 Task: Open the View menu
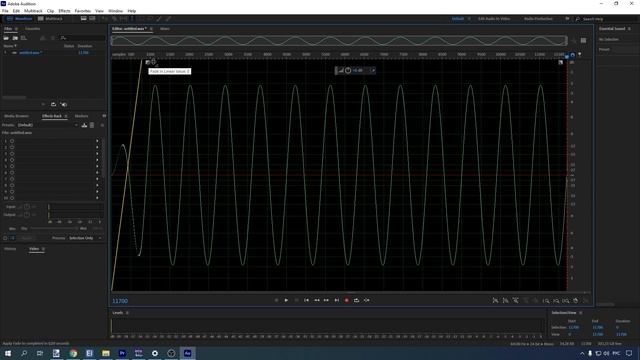(99, 11)
